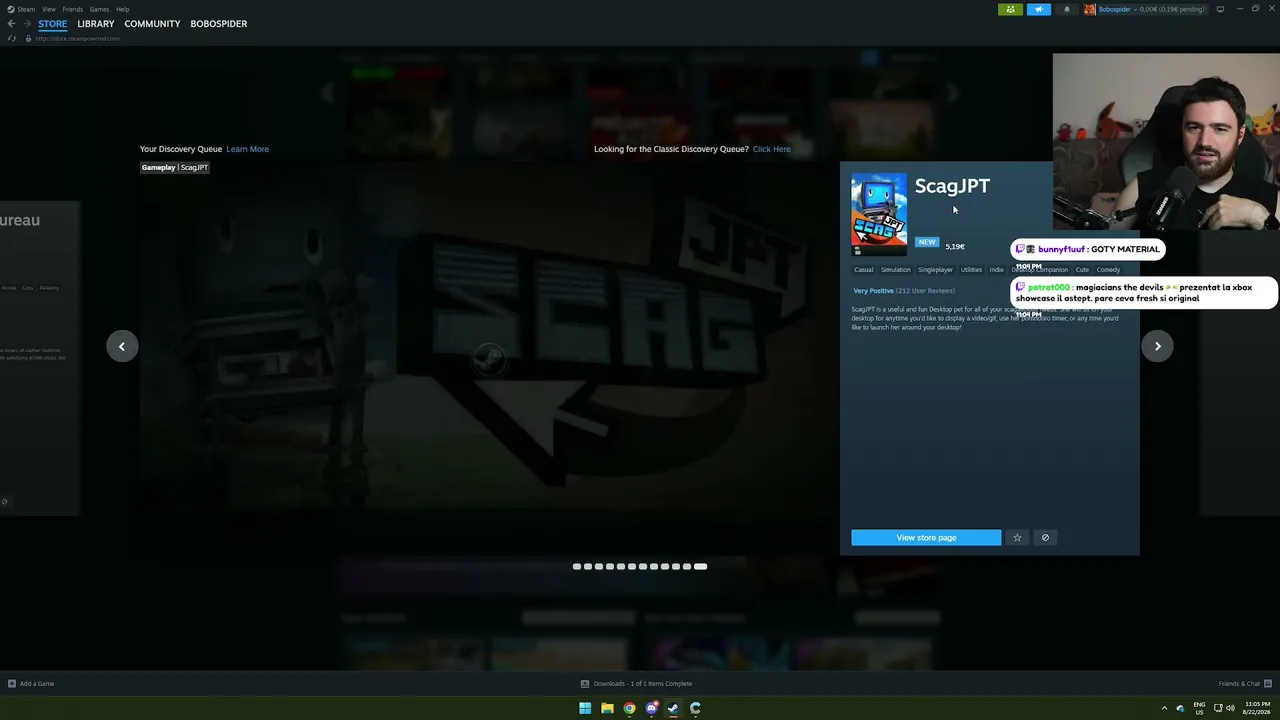Open the Steam menu
This screenshot has height=720, width=1280.
coord(26,9)
